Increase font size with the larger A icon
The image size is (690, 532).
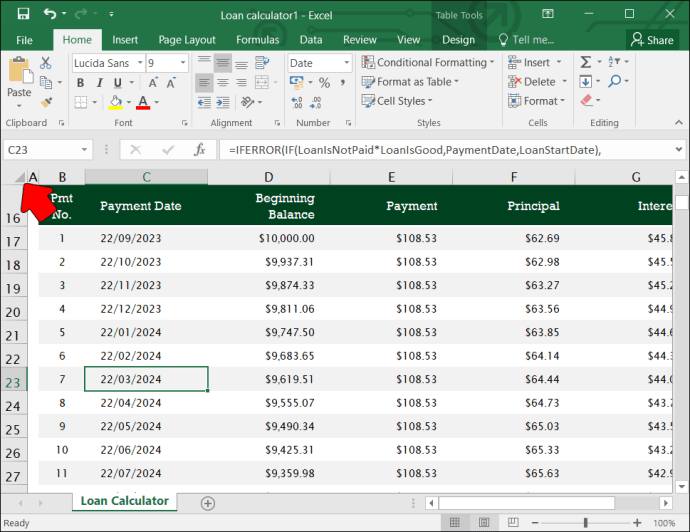(x=153, y=82)
